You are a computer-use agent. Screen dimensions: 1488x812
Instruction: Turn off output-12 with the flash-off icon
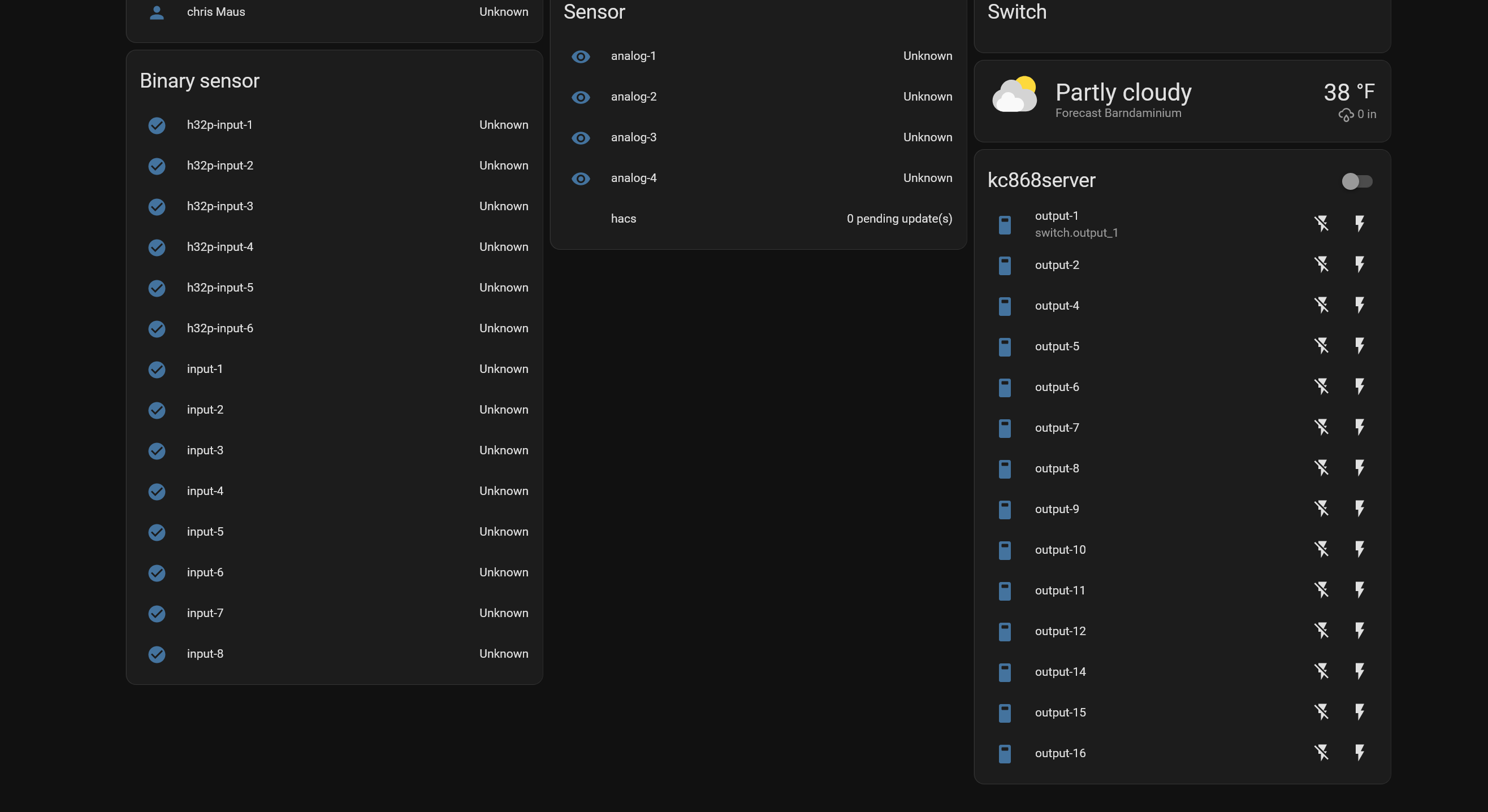1321,631
